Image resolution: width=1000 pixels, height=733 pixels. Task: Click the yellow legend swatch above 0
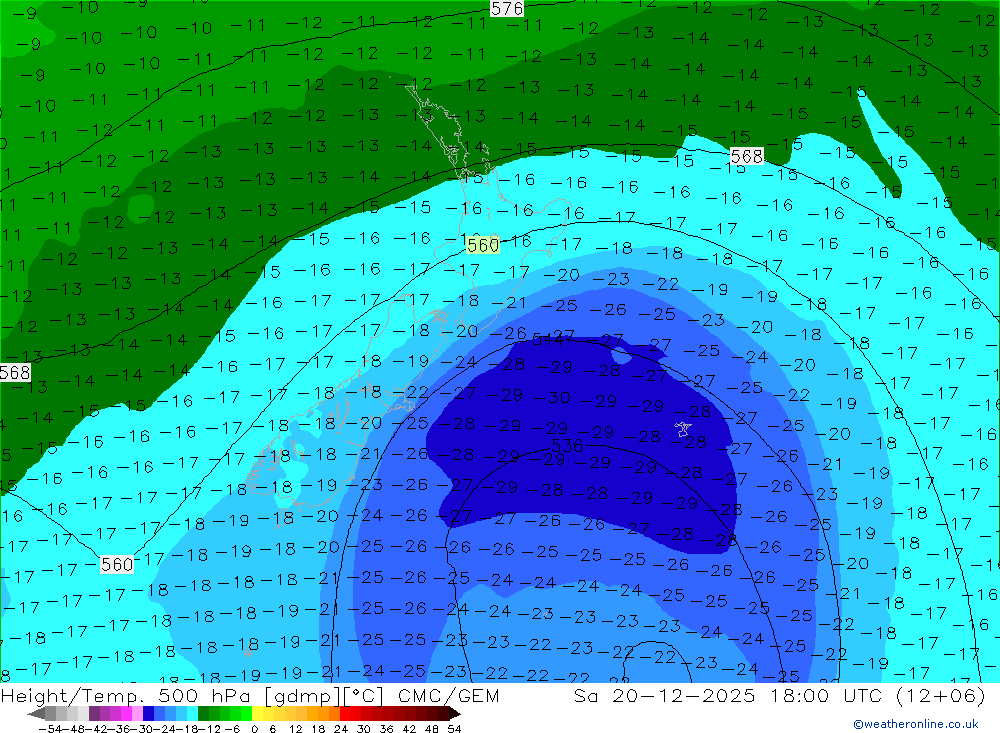pyautogui.click(x=258, y=713)
